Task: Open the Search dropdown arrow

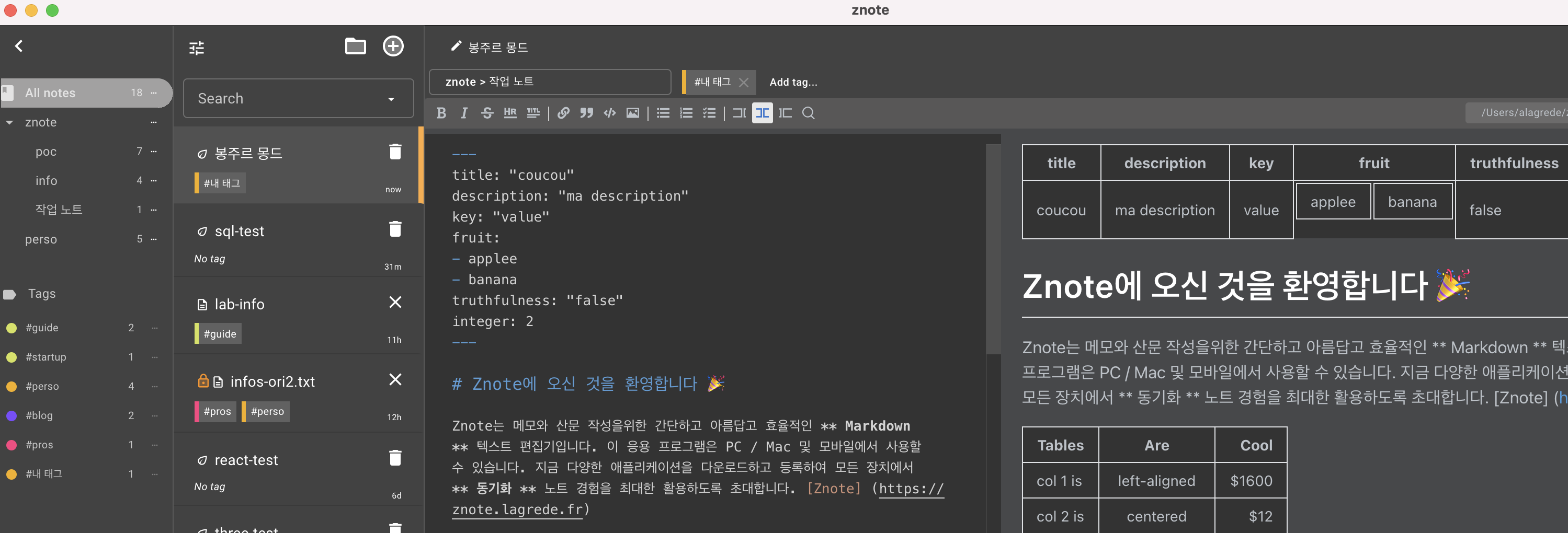Action: (x=391, y=99)
